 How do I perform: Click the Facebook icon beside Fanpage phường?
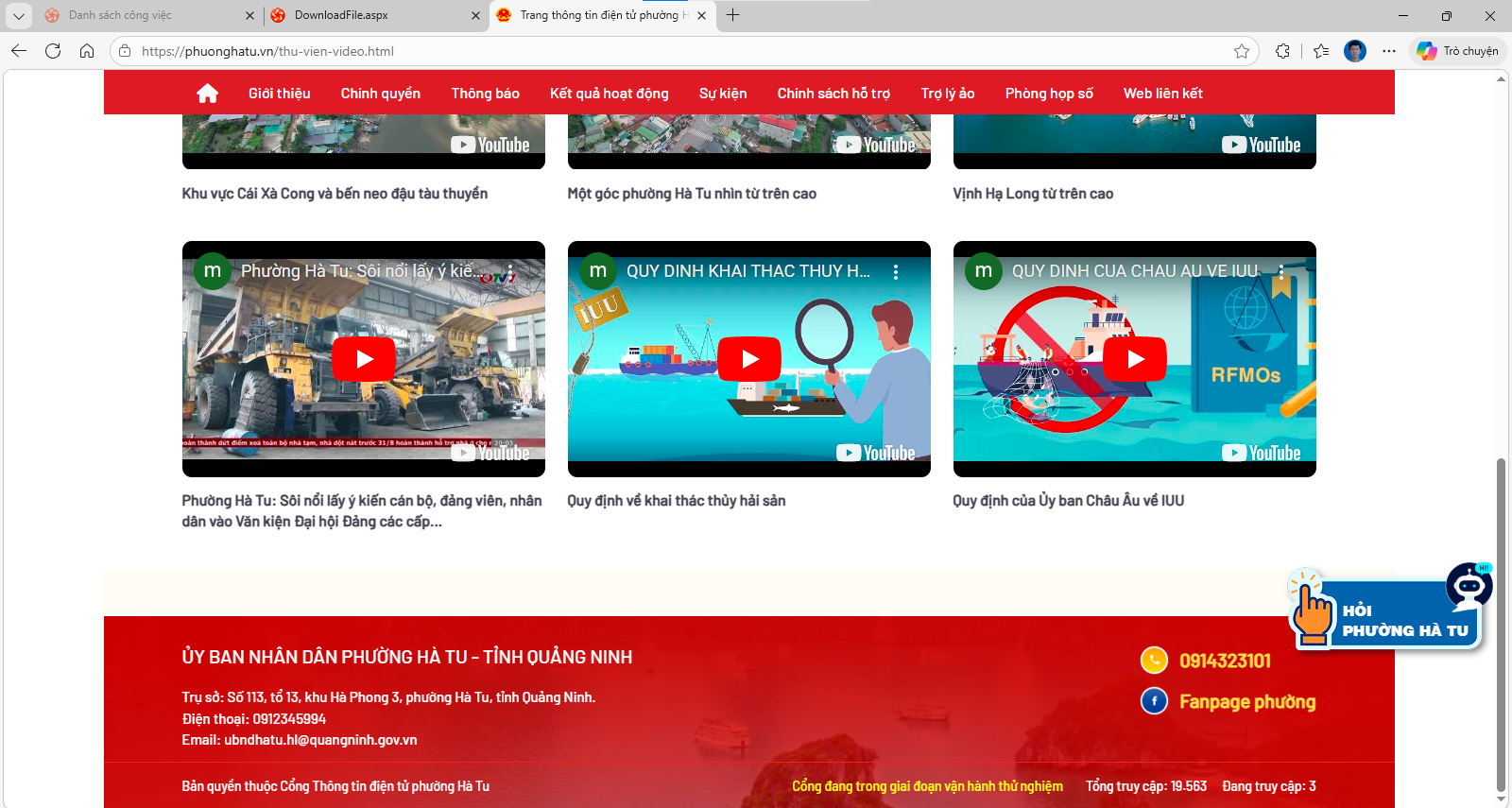(1154, 701)
